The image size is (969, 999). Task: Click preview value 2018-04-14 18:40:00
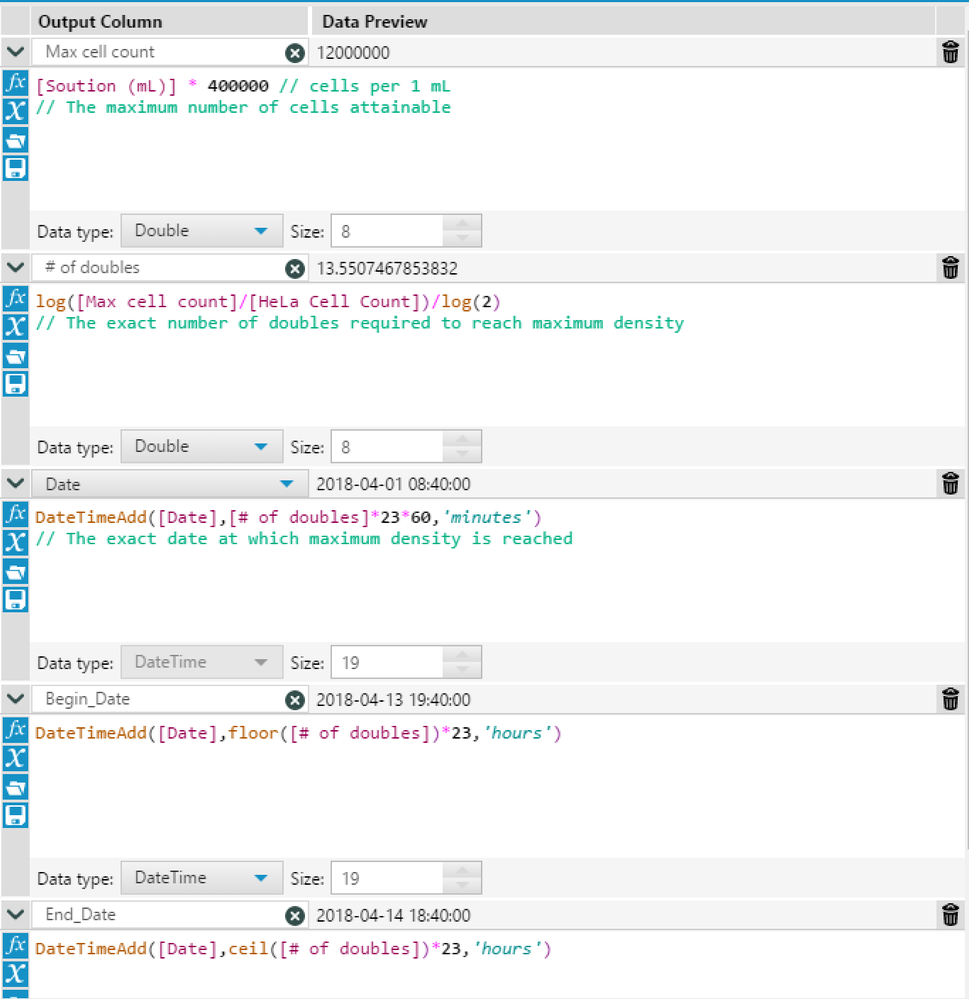tap(393, 916)
